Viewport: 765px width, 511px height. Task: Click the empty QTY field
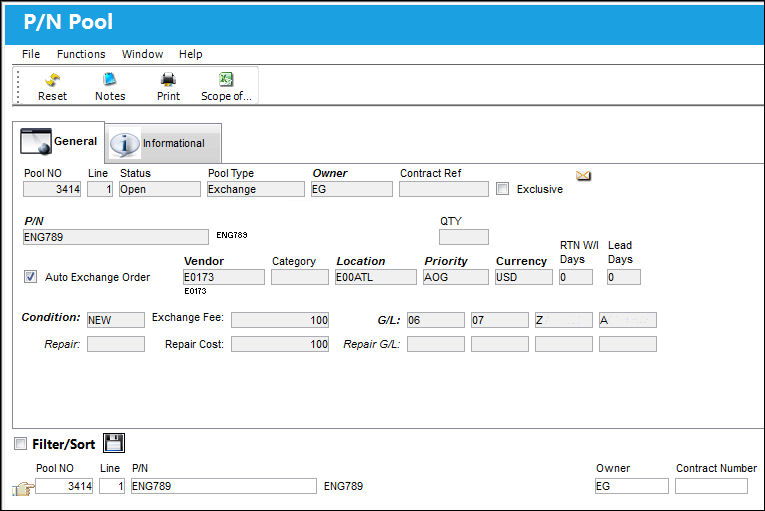pos(463,237)
